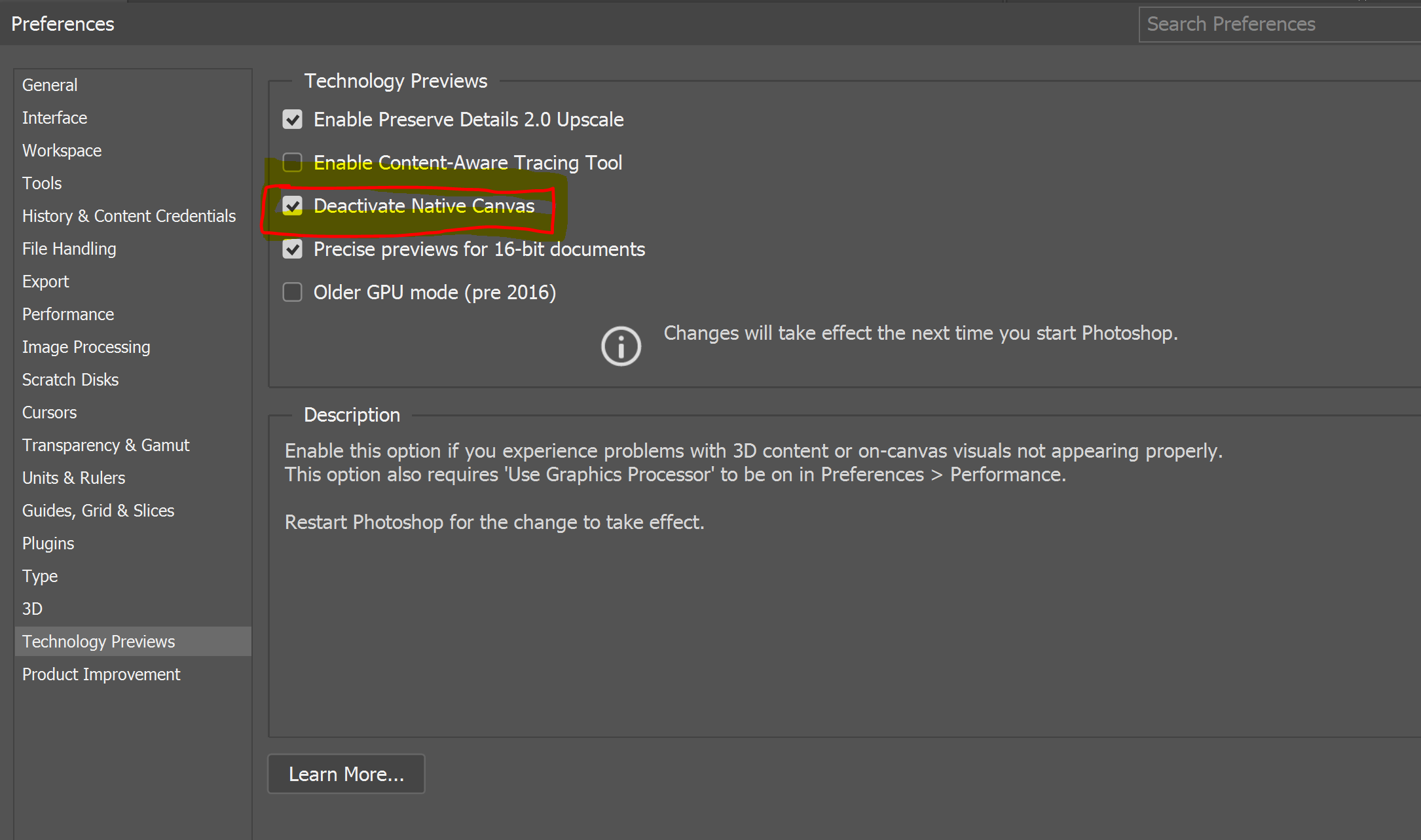This screenshot has width=1421, height=840.
Task: Toggle Precise previews for 16-bit documents
Action: (x=293, y=249)
